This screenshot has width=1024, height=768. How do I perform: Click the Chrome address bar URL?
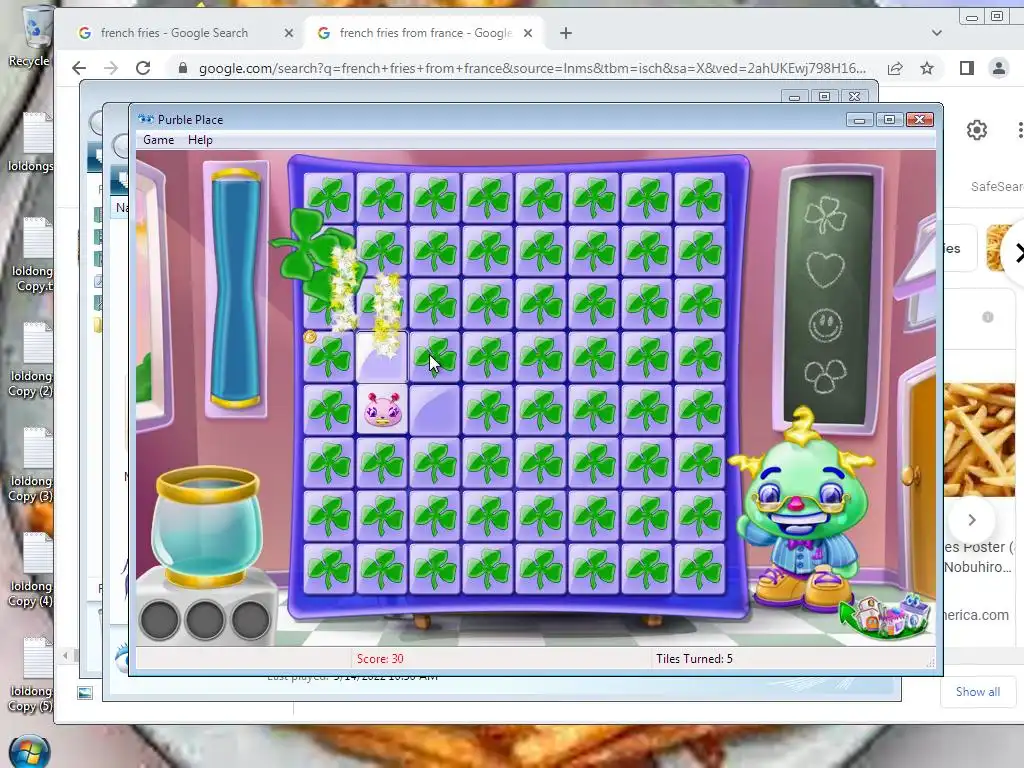click(532, 68)
